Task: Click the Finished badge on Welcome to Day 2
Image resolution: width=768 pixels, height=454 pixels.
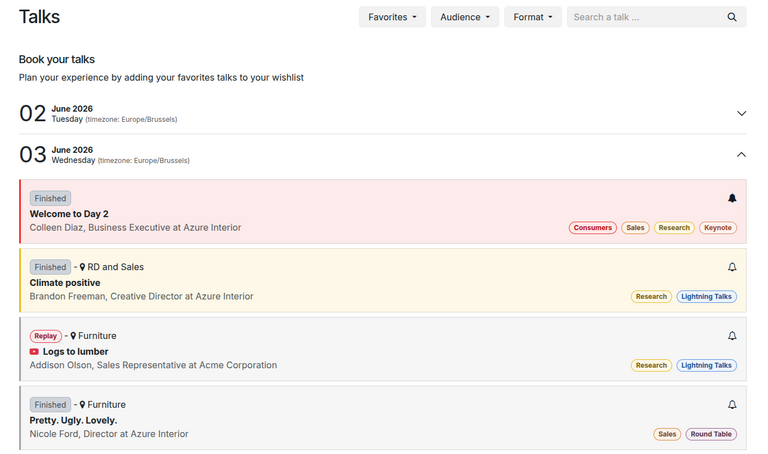Action: tap(50, 198)
